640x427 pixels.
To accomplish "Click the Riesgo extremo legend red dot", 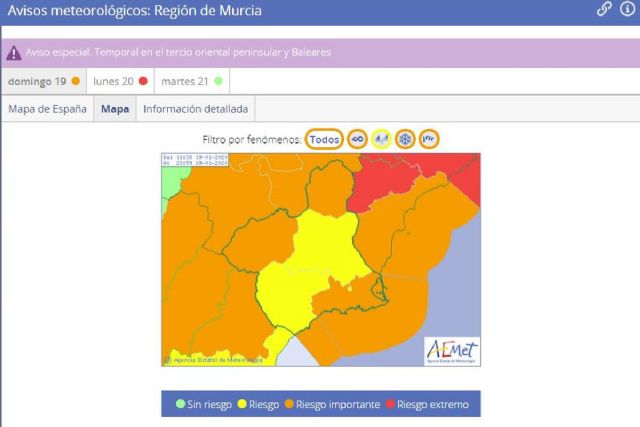I will click(390, 405).
